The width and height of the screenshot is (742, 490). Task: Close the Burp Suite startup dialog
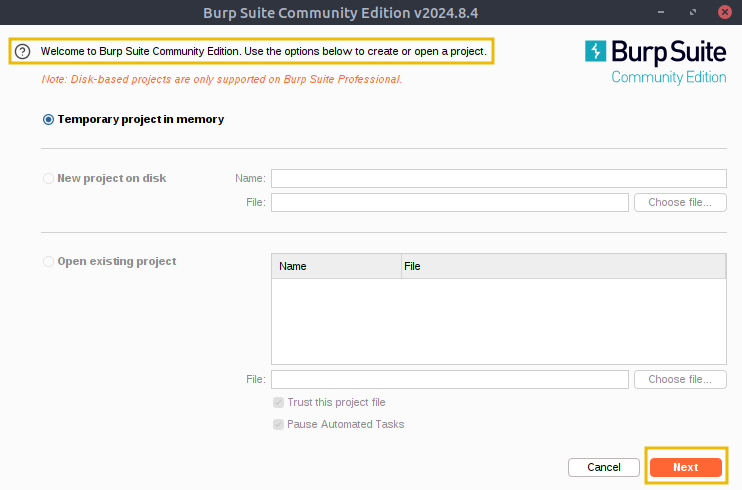pyautogui.click(x=724, y=12)
